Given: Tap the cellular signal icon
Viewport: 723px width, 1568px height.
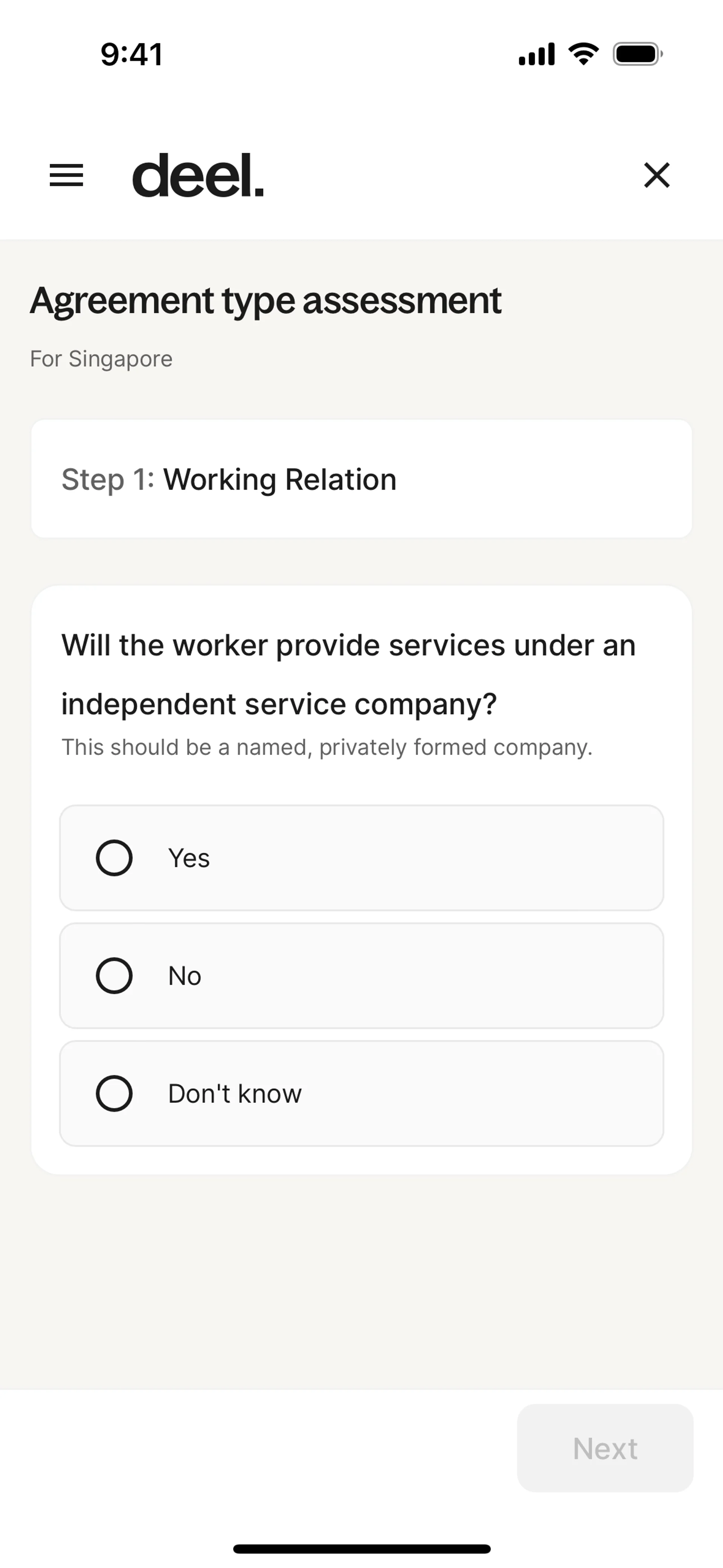Looking at the screenshot, I should 536,54.
